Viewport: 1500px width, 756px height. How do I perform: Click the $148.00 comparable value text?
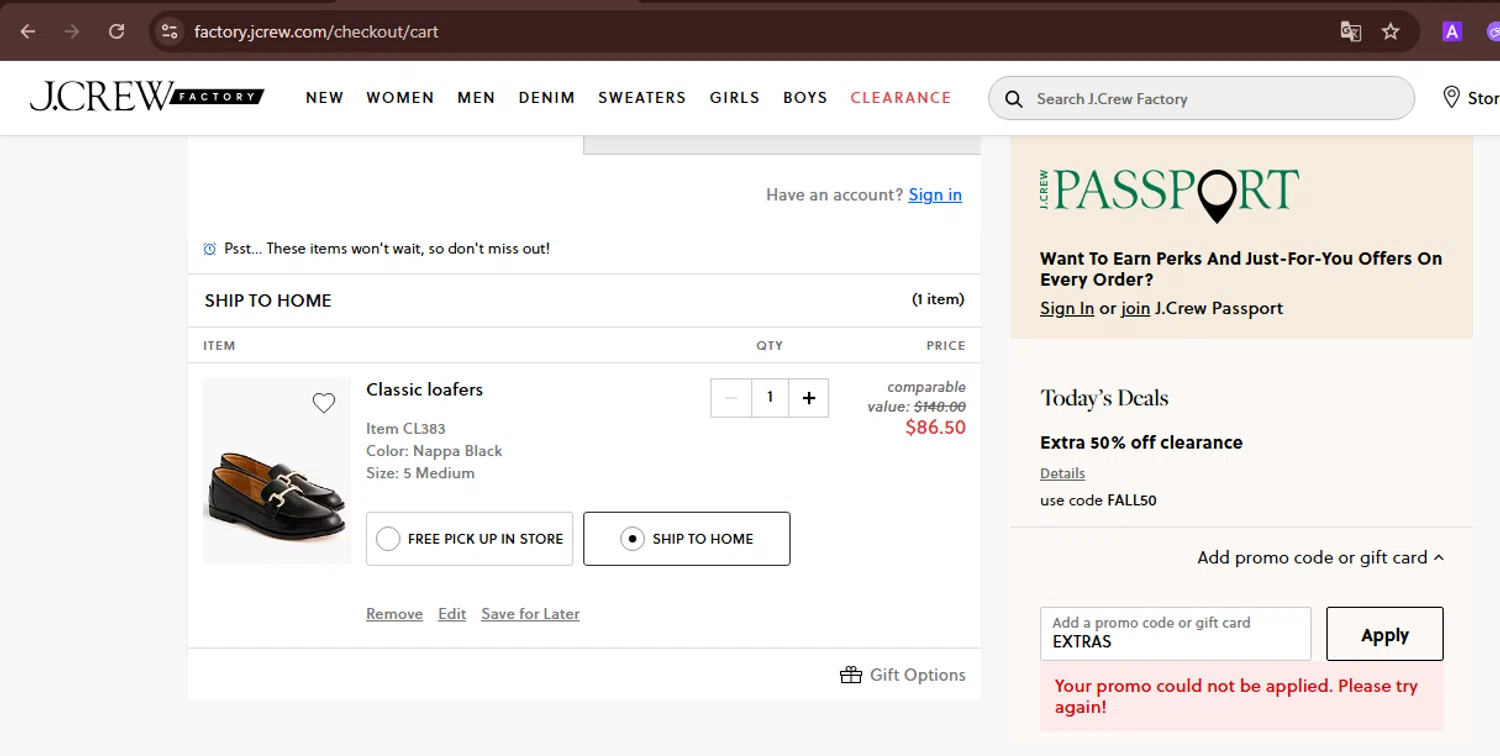939,407
